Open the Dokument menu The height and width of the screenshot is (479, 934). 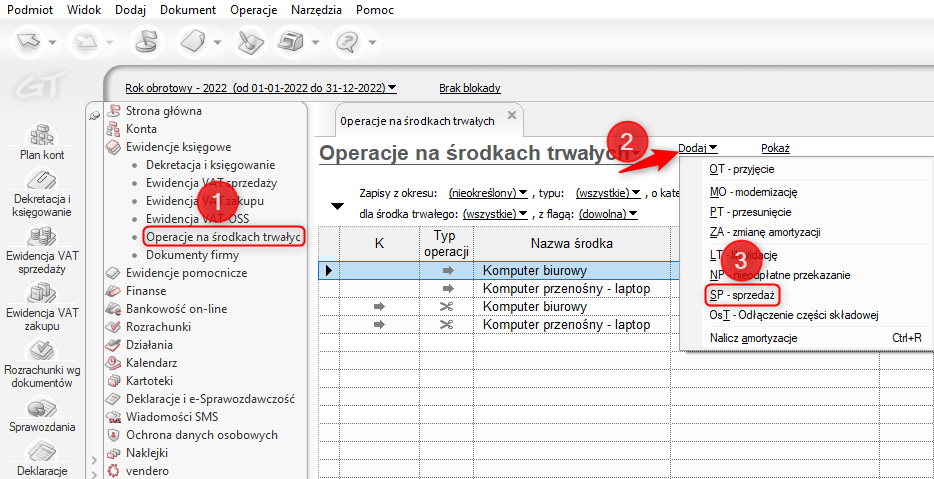click(x=188, y=10)
